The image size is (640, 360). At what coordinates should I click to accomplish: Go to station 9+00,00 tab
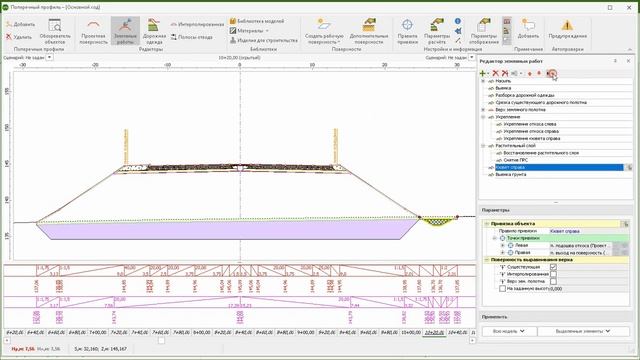click(x=306, y=333)
